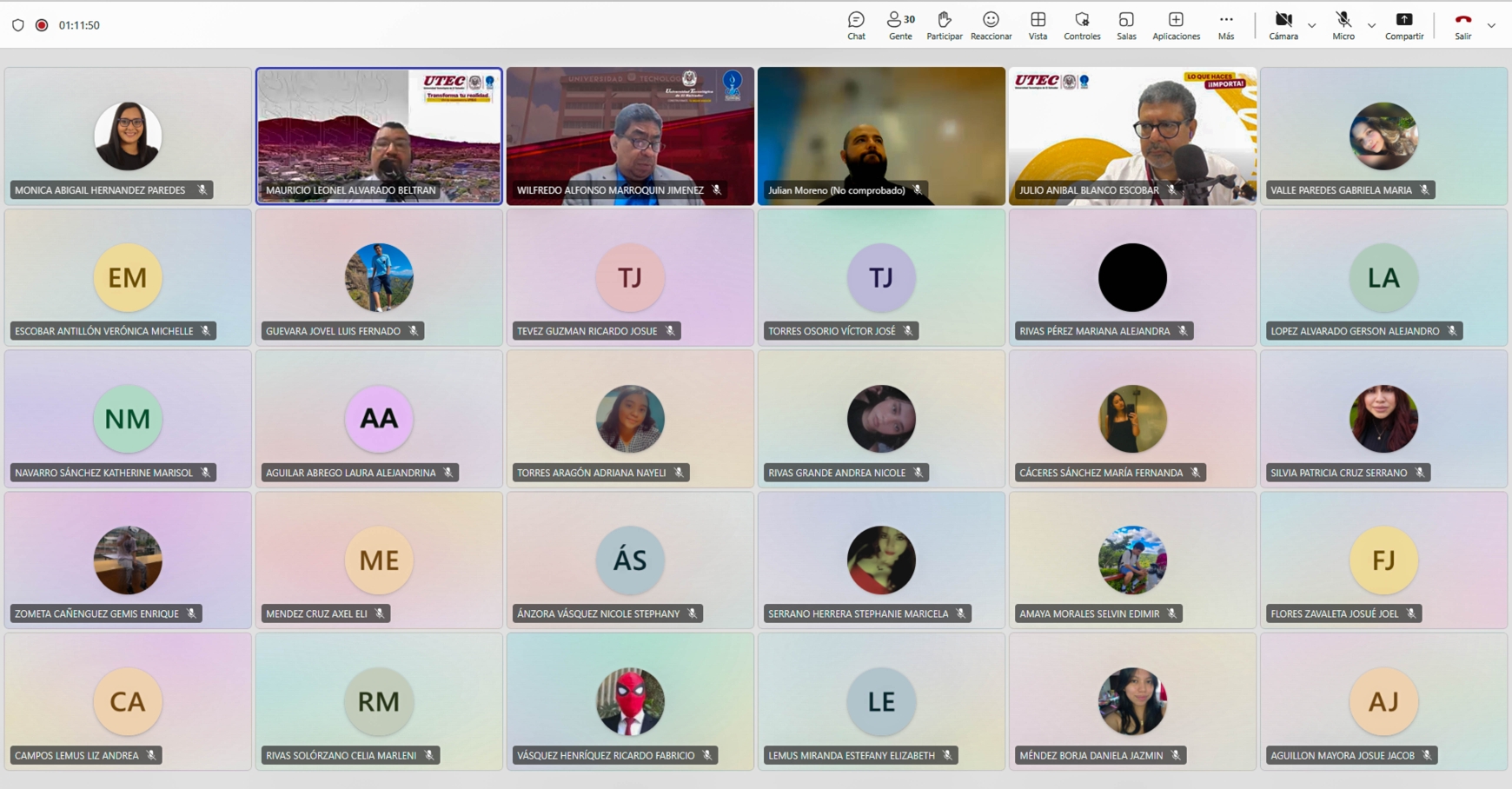The width and height of the screenshot is (1512, 789).
Task: Open the Aplicaciones panel
Action: [1176, 25]
